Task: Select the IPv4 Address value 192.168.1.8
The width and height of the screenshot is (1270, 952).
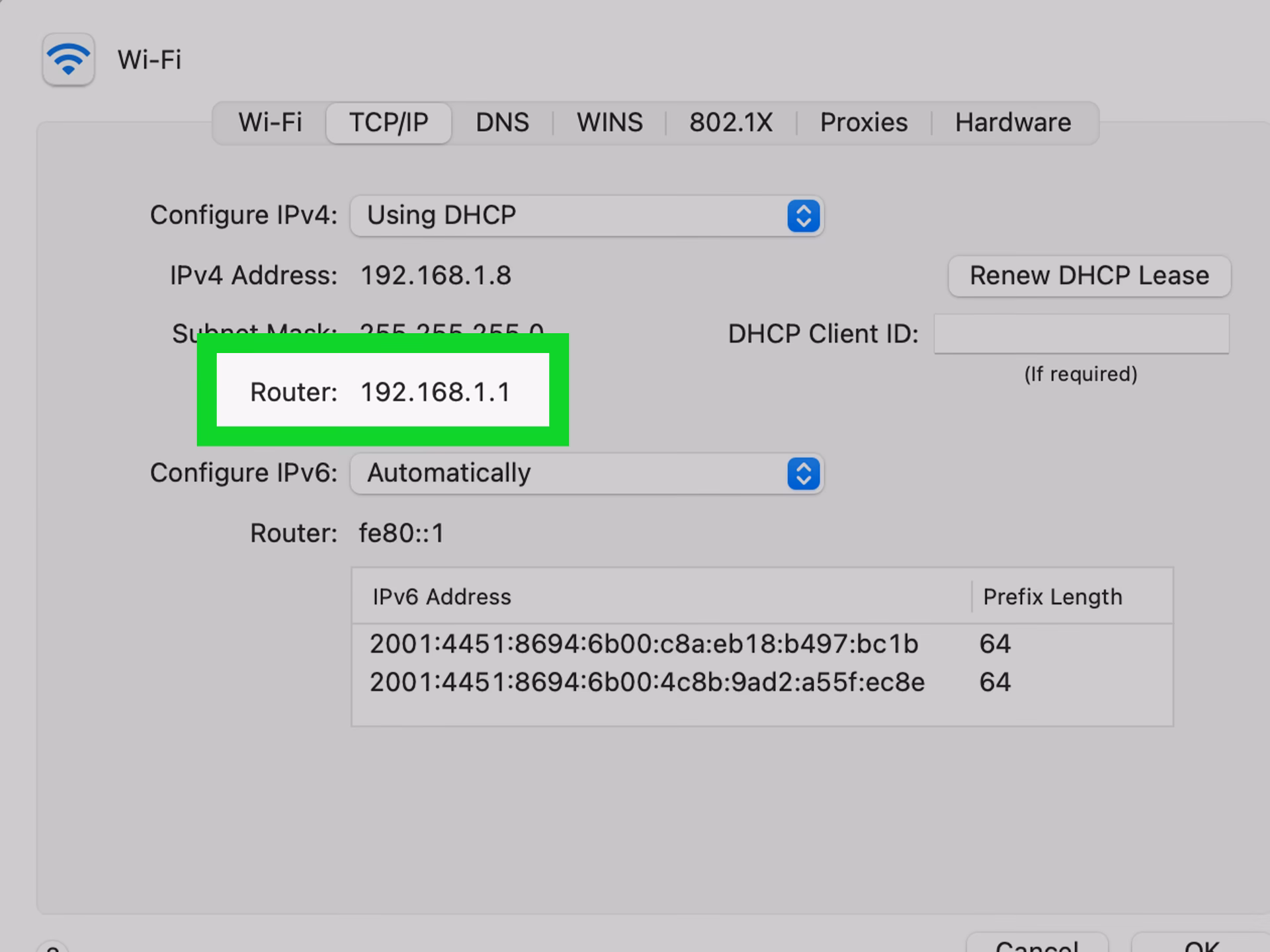Action: click(437, 275)
